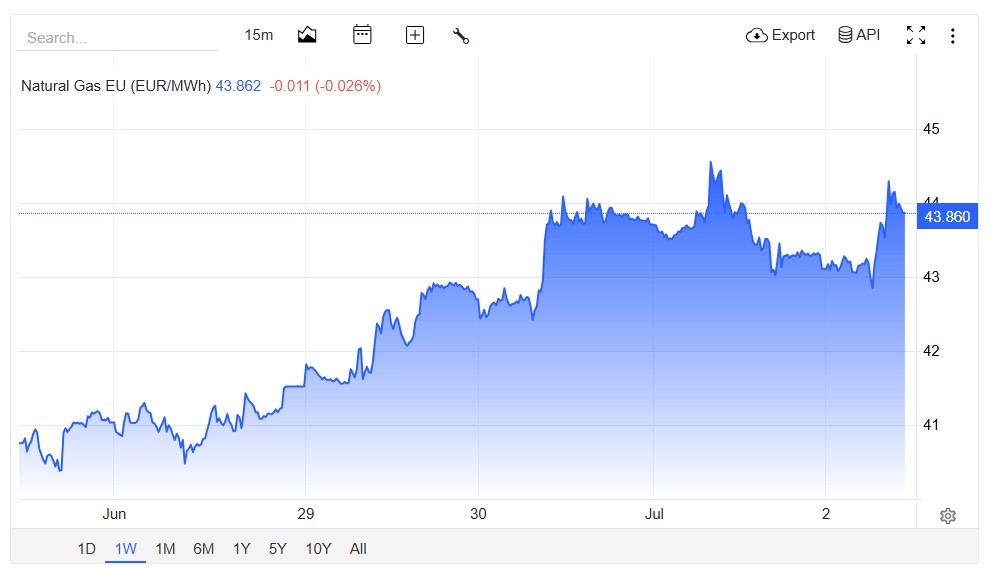
Task: Show the 10Y time range
Action: tap(318, 548)
